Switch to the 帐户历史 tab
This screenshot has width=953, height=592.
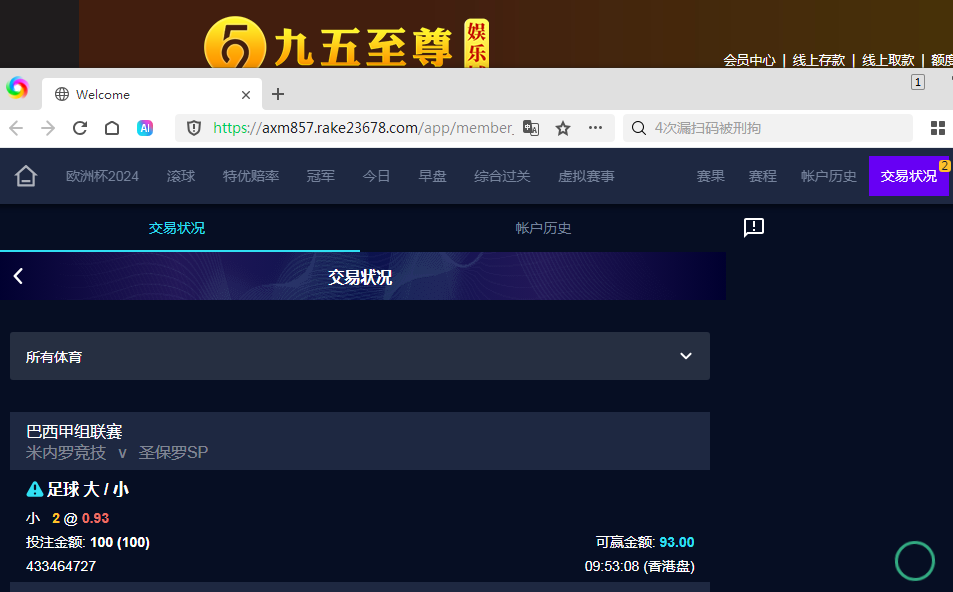click(545, 227)
